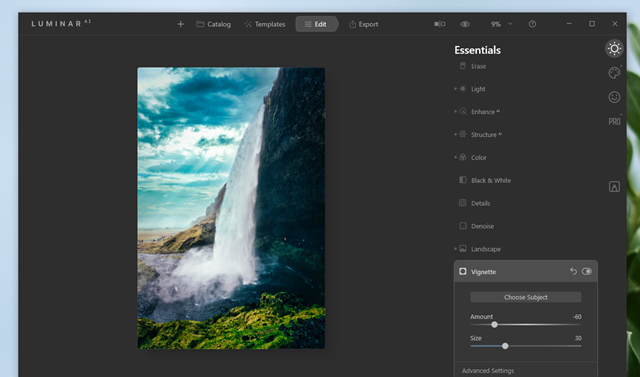The height and width of the screenshot is (377, 640).
Task: Close the Luminar AI window
Action: coord(615,24)
